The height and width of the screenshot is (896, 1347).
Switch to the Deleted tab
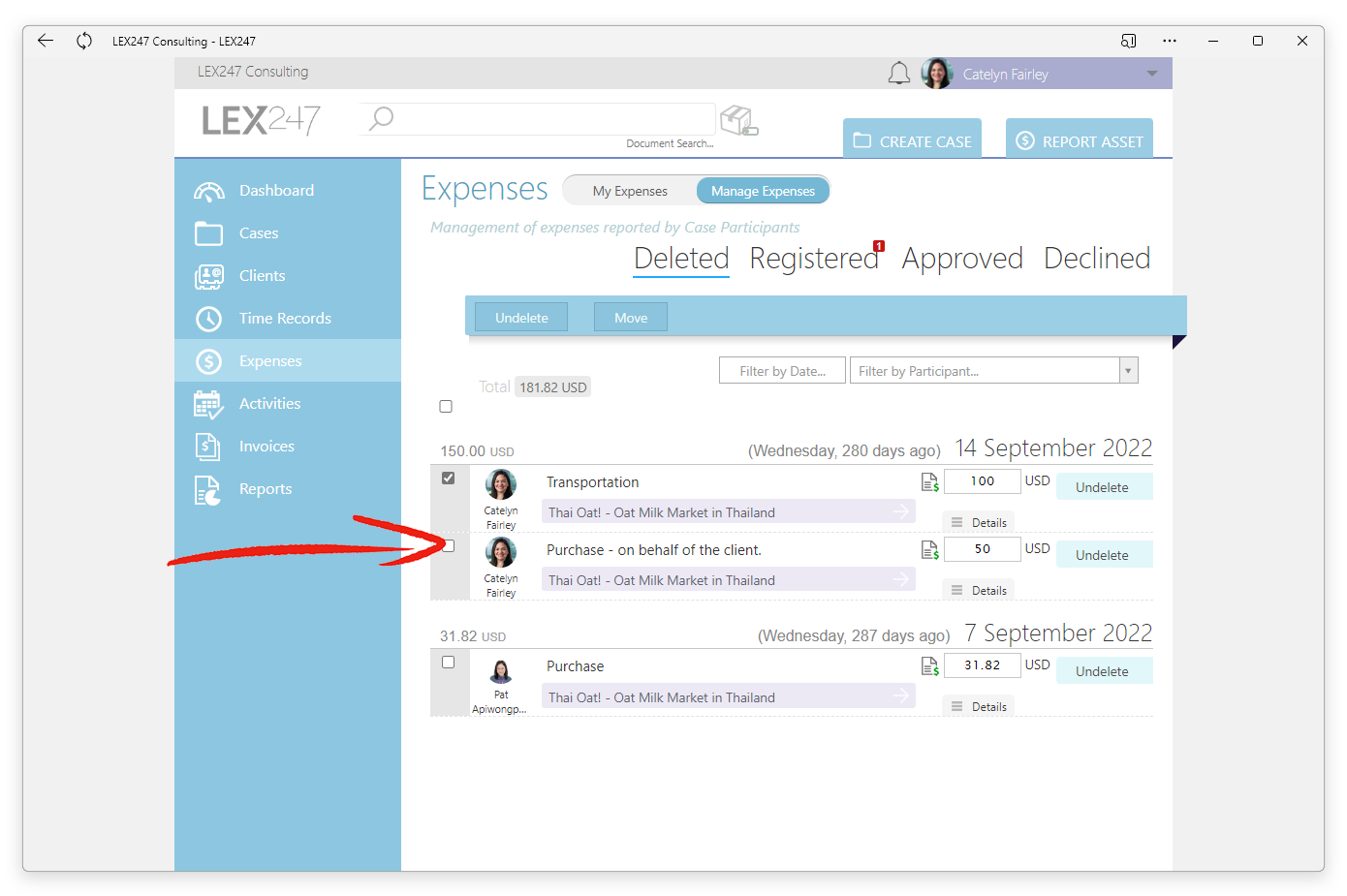coord(681,259)
